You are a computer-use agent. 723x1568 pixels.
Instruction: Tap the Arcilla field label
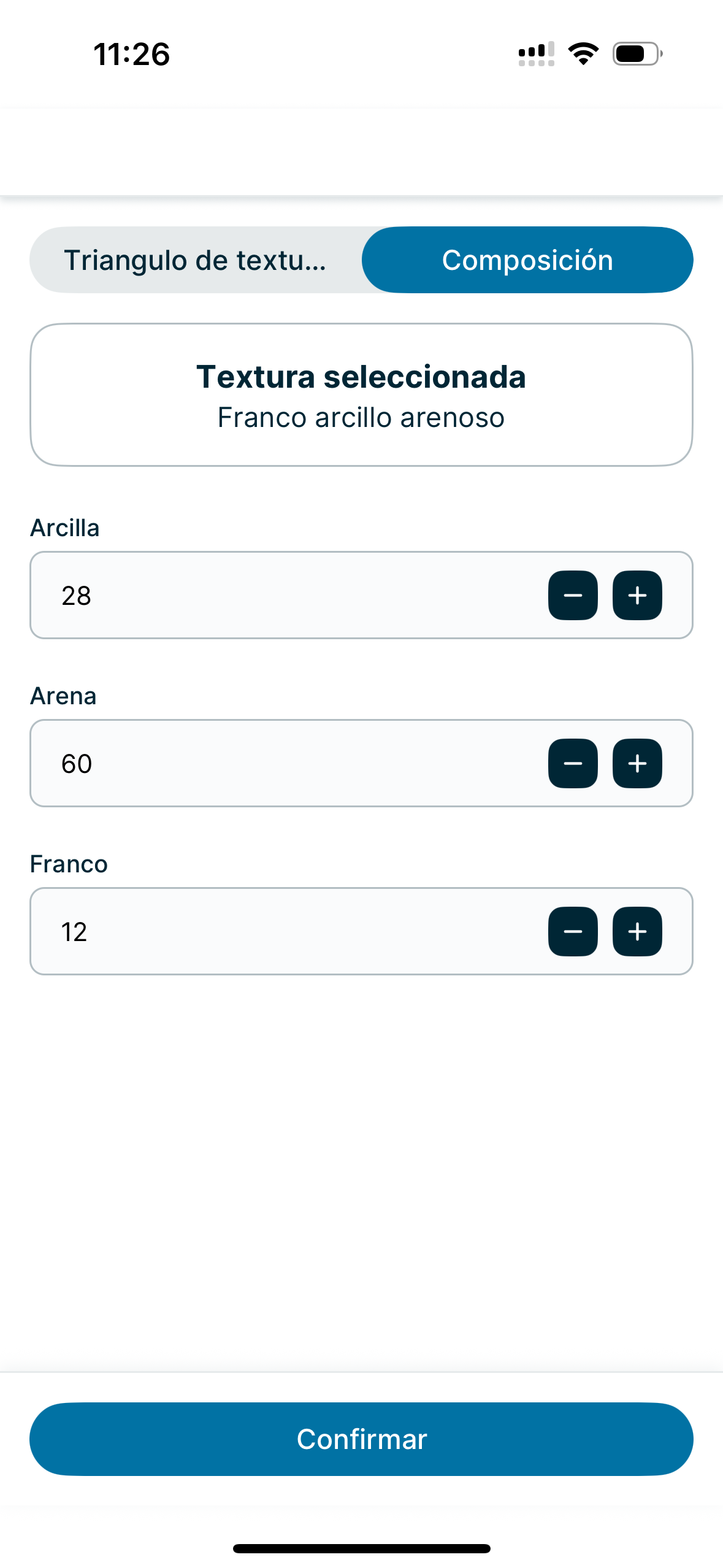65,528
